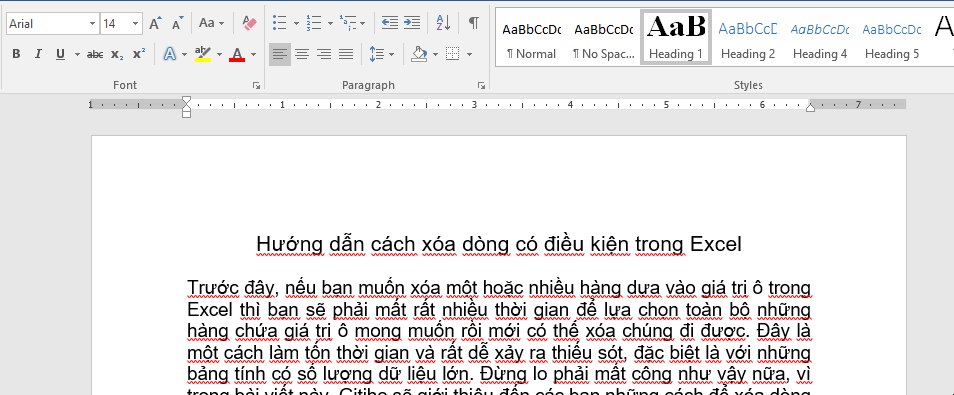The image size is (954, 395).
Task: Click the font size 14 box
Action: coord(116,24)
